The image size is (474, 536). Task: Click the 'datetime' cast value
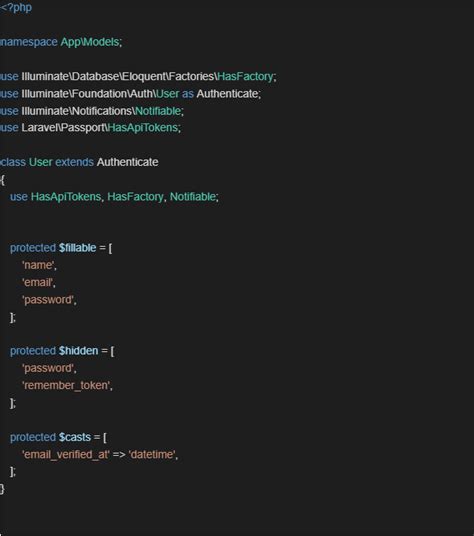pos(152,455)
